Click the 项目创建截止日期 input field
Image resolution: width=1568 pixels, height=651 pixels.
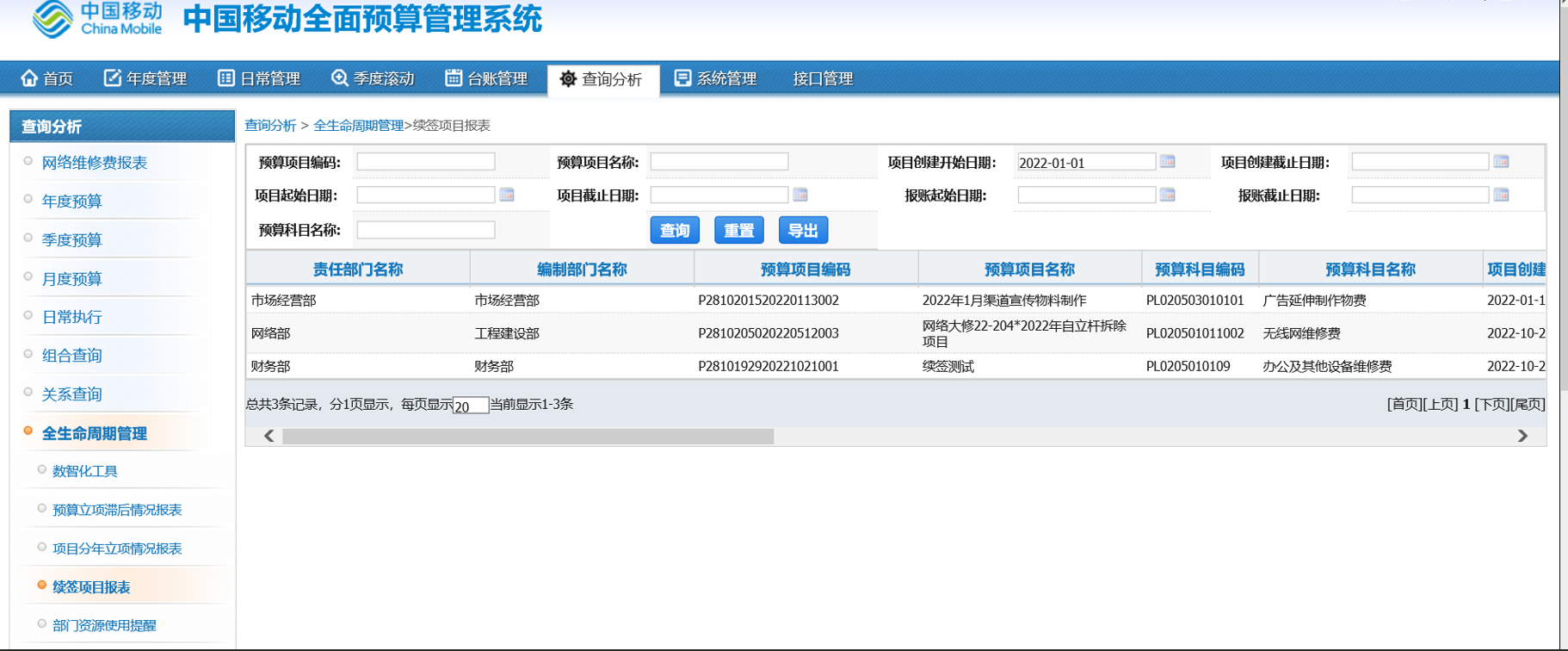click(x=1420, y=162)
